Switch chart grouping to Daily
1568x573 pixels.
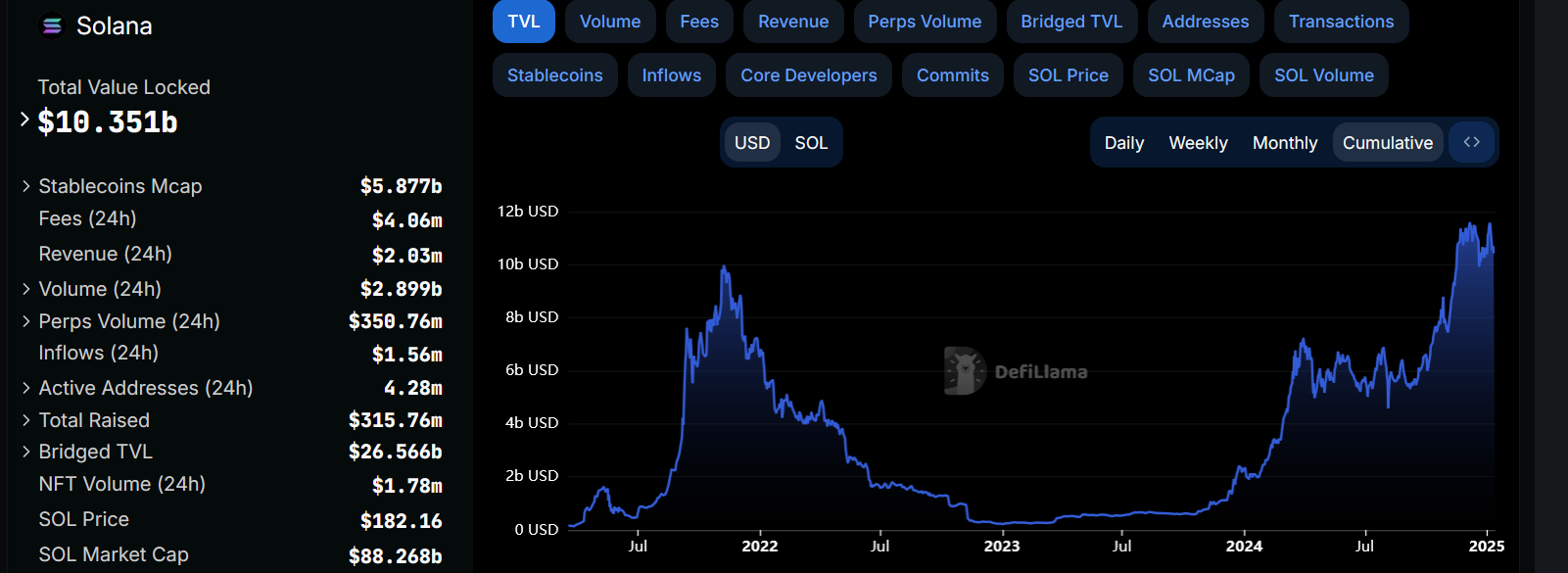click(x=1124, y=143)
